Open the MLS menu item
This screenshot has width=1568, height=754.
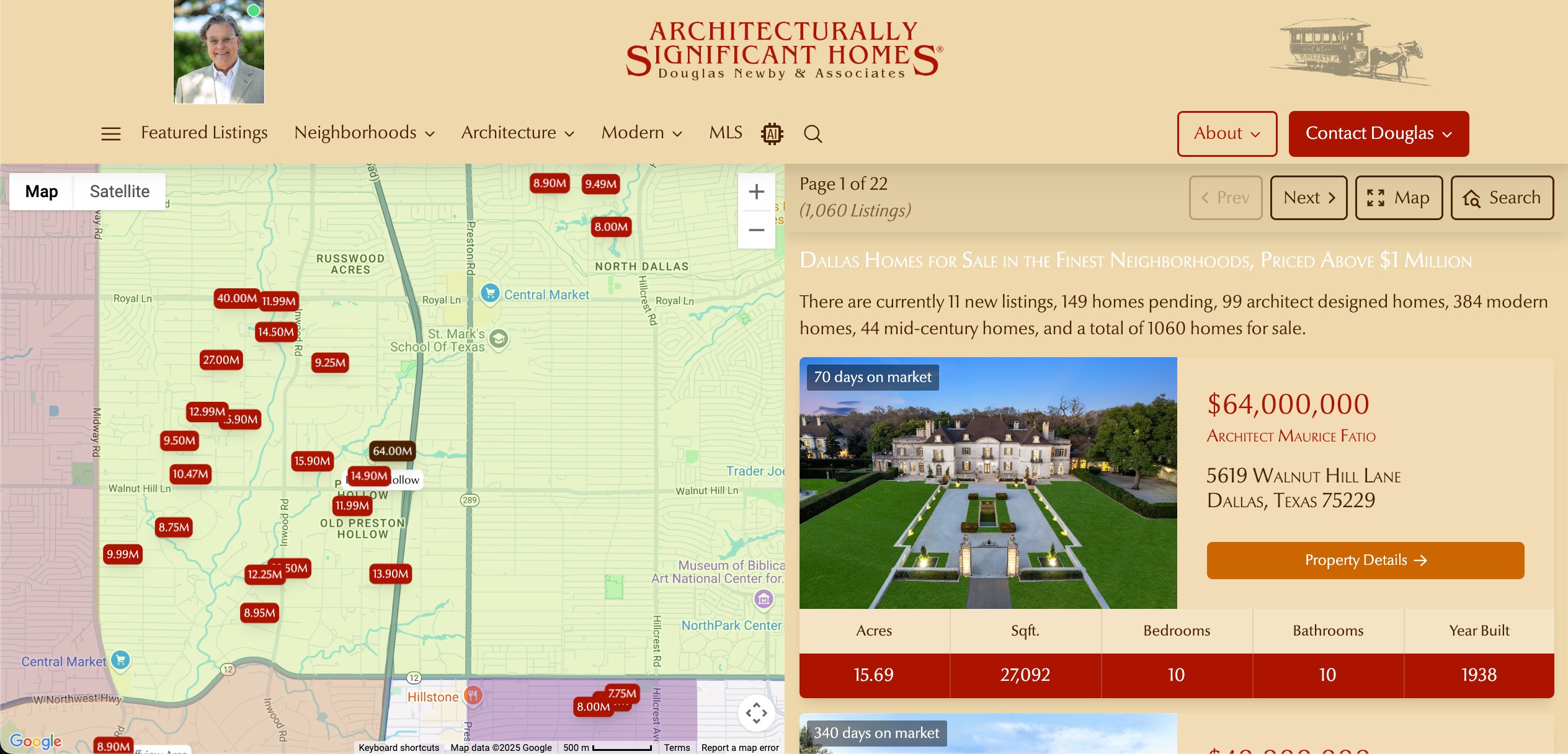(725, 133)
